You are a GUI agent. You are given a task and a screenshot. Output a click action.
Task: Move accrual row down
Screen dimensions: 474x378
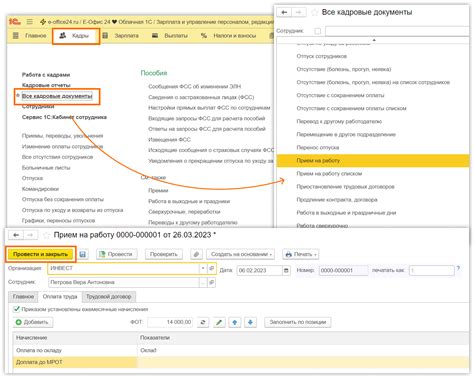coord(250,322)
